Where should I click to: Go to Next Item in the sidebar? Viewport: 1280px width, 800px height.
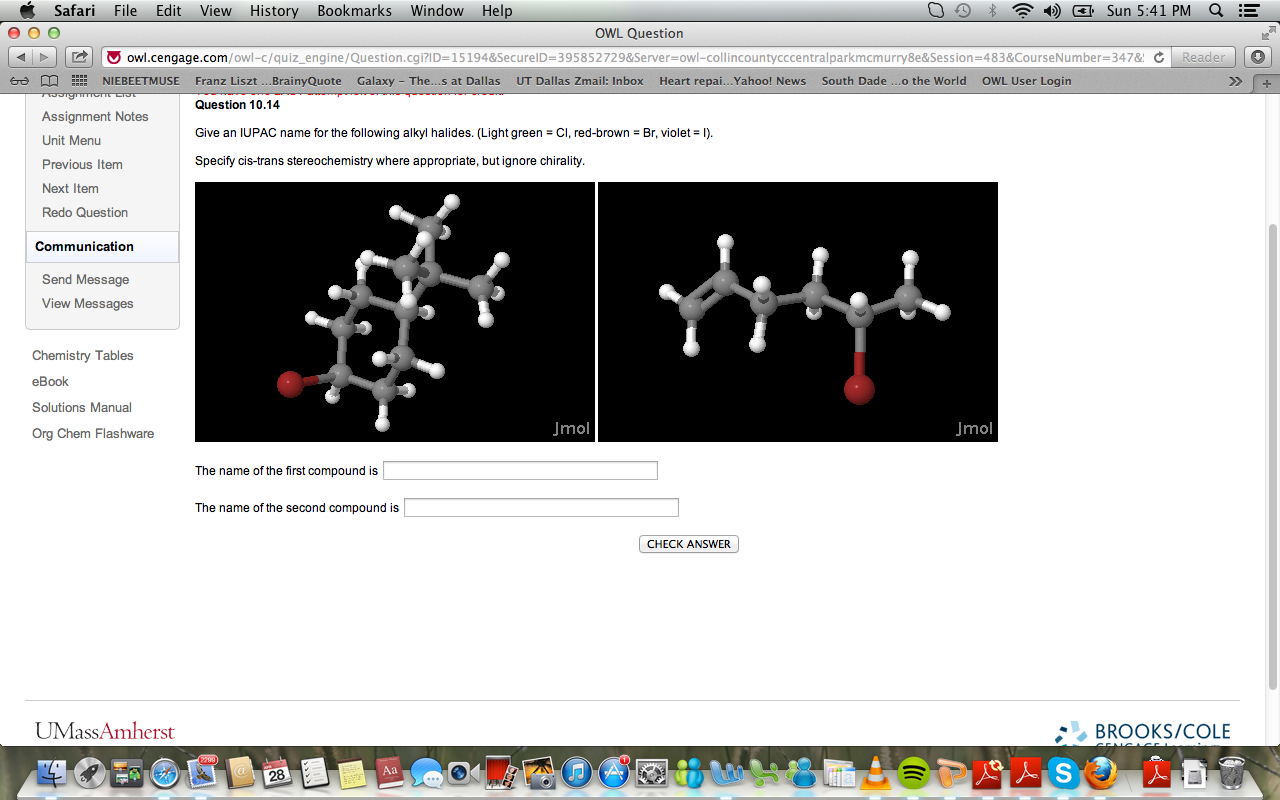click(70, 188)
